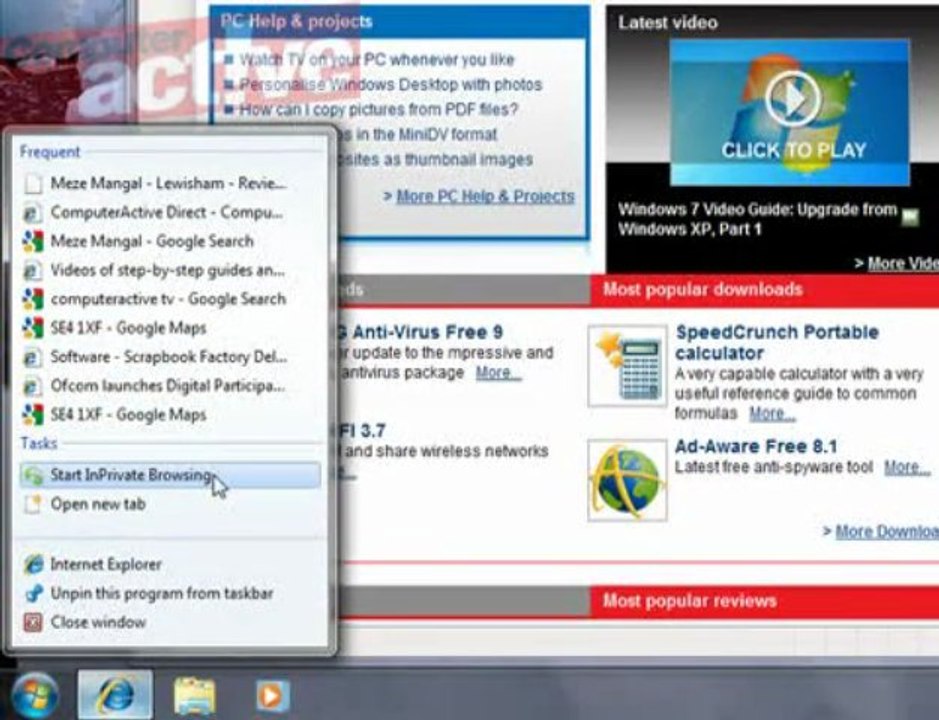Open More PC Help & Projects link
Viewport: 939px width, 720px height.
coord(485,196)
